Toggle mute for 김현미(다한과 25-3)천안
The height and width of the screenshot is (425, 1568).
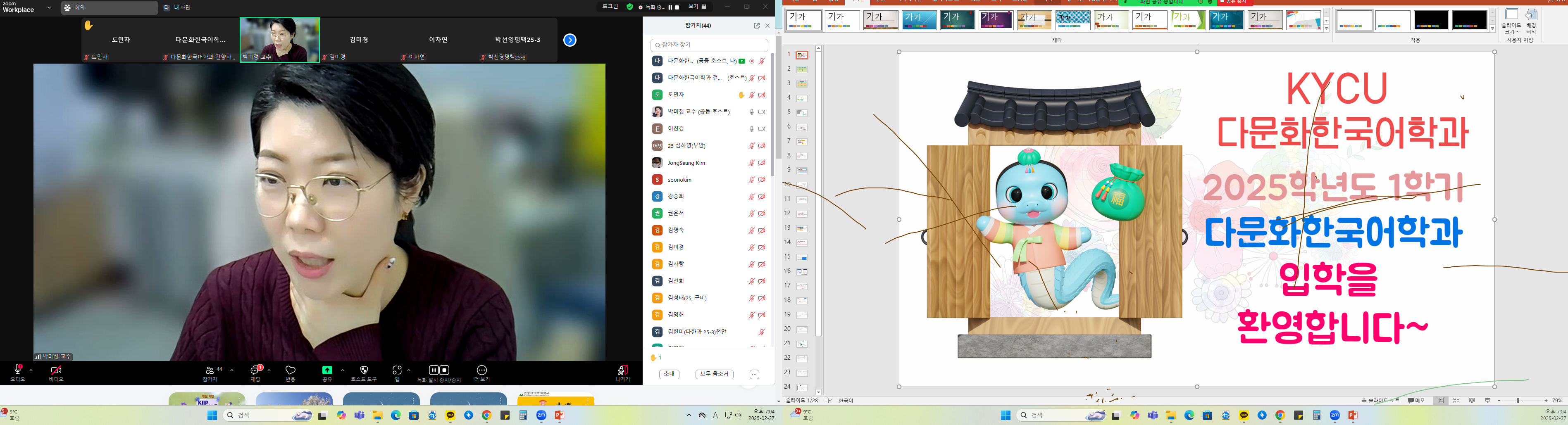click(x=762, y=332)
